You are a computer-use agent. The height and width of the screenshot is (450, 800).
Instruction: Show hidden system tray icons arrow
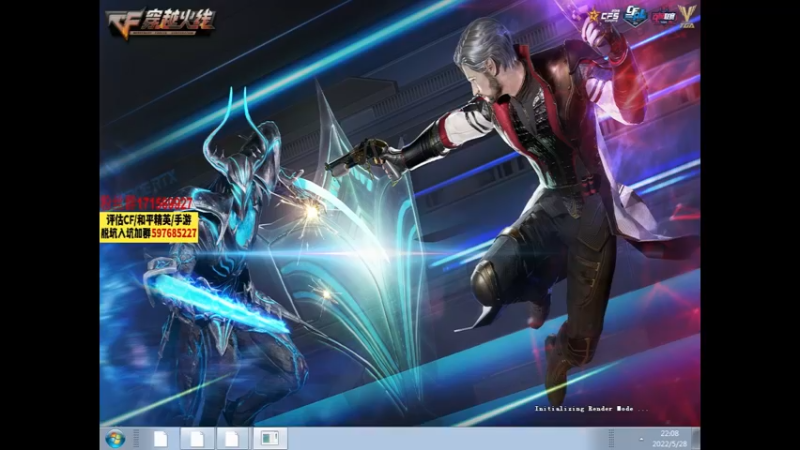pyautogui.click(x=641, y=439)
